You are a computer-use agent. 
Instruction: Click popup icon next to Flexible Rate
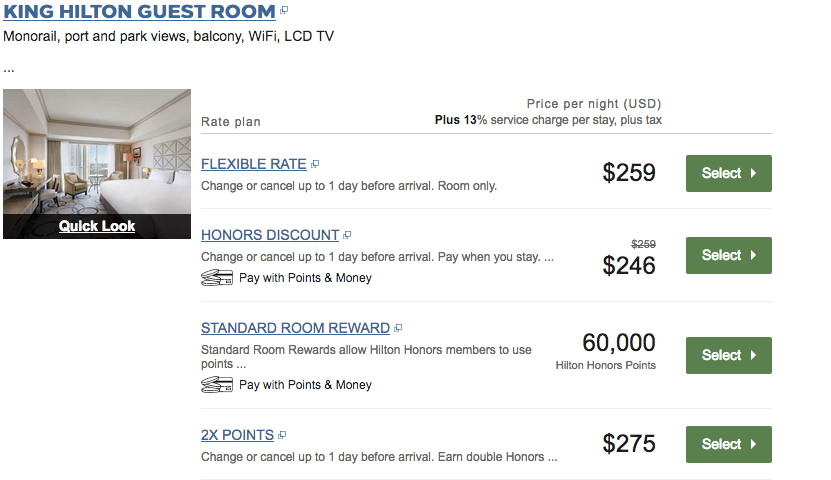point(315,164)
